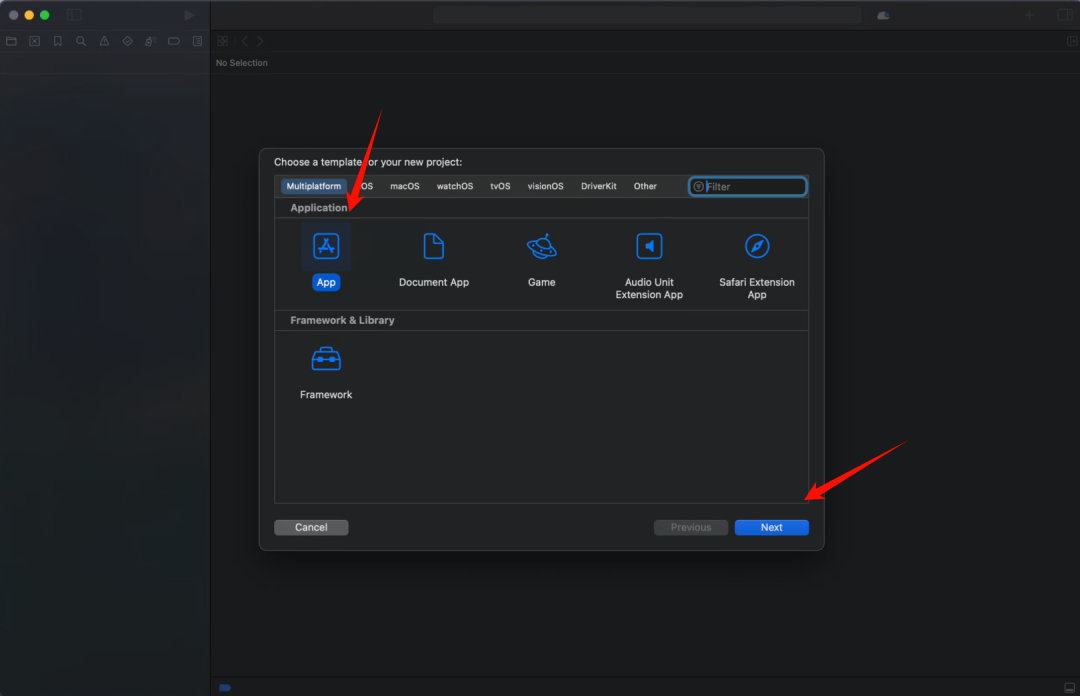1080x696 pixels.
Task: Click the filter icon inside search field
Action: (698, 187)
